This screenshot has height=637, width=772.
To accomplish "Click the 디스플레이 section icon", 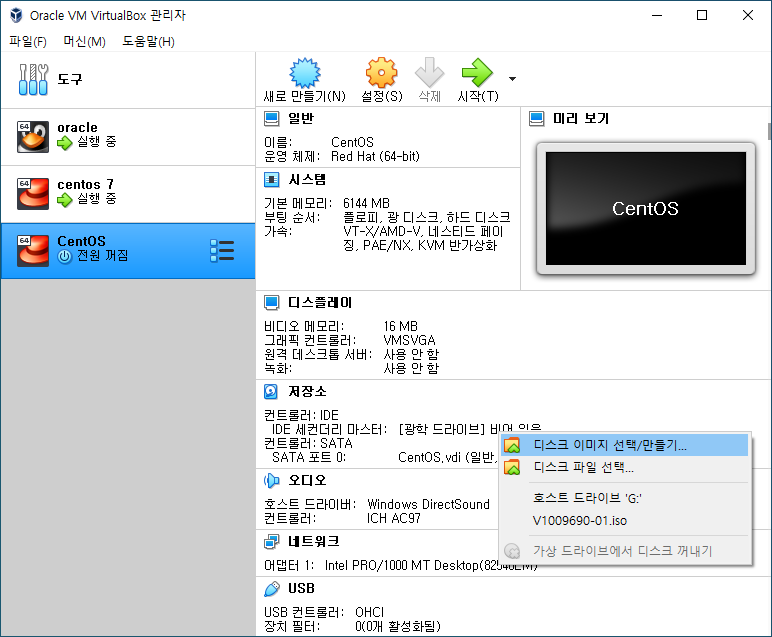I will pyautogui.click(x=271, y=302).
